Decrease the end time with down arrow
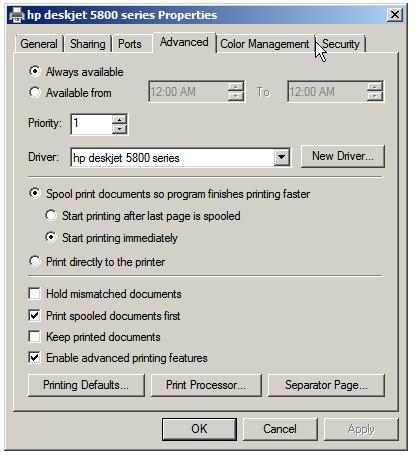This screenshot has height=459, width=415. [x=375, y=97]
